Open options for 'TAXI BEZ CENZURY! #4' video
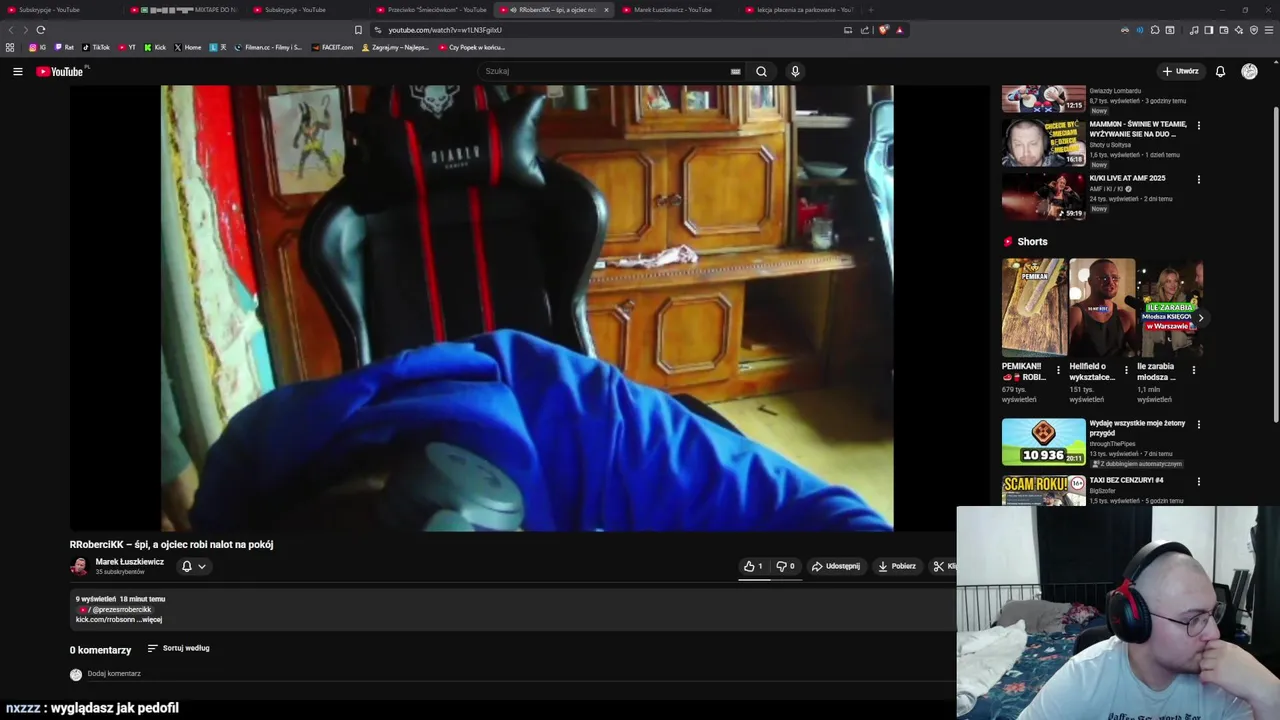The height and width of the screenshot is (720, 1280). coord(1198,482)
